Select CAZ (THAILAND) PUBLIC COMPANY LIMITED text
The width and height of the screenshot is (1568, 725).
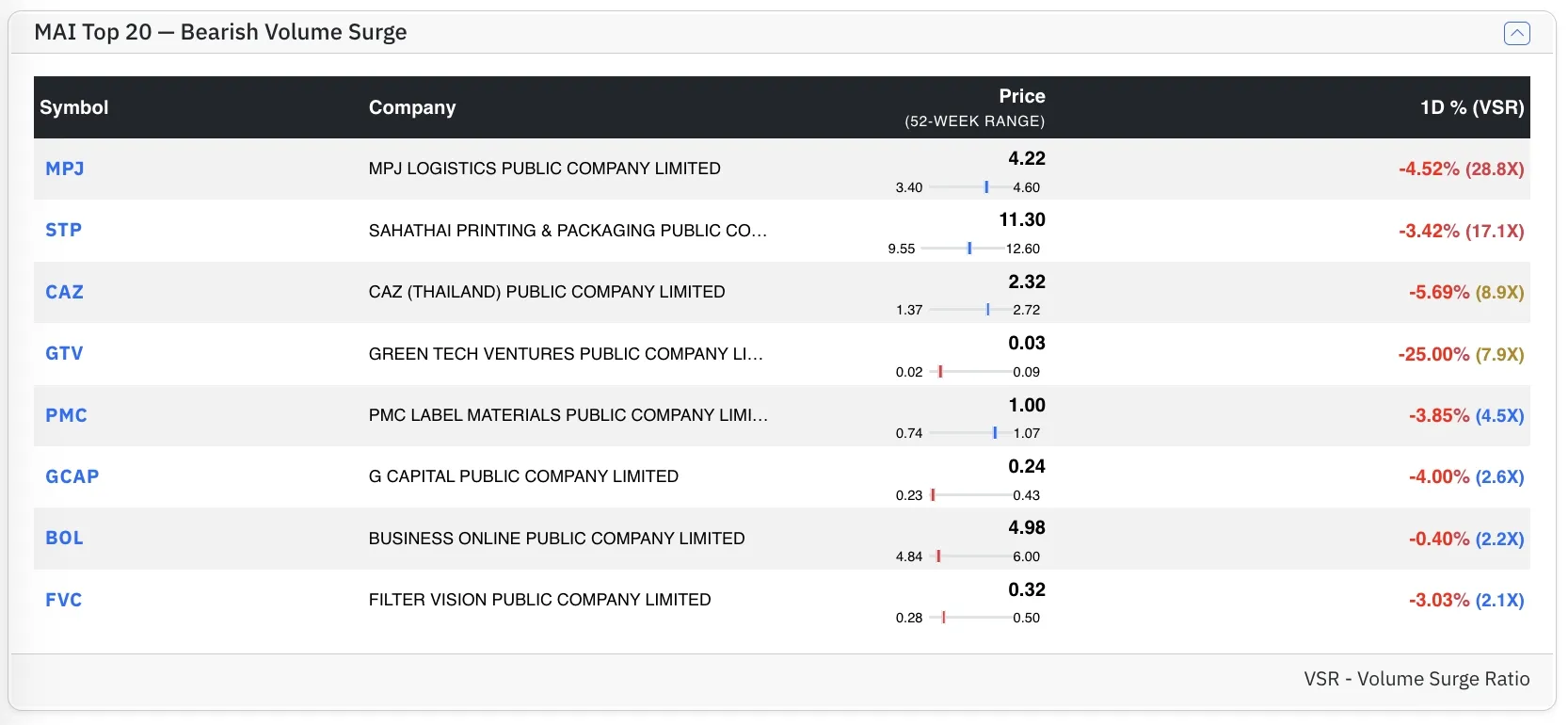(547, 292)
